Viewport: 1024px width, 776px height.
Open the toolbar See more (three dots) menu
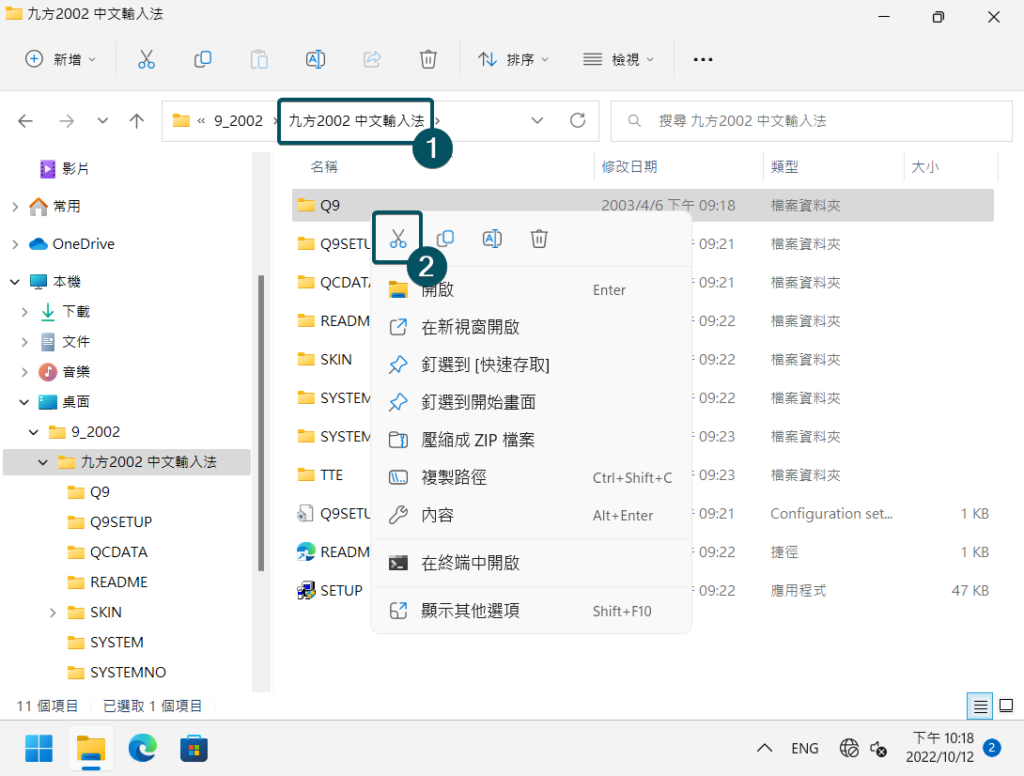[703, 59]
